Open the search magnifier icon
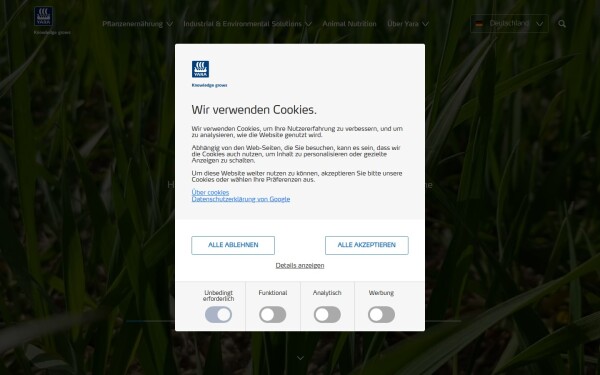Screen dimensions: 600x375 click(x=562, y=24)
